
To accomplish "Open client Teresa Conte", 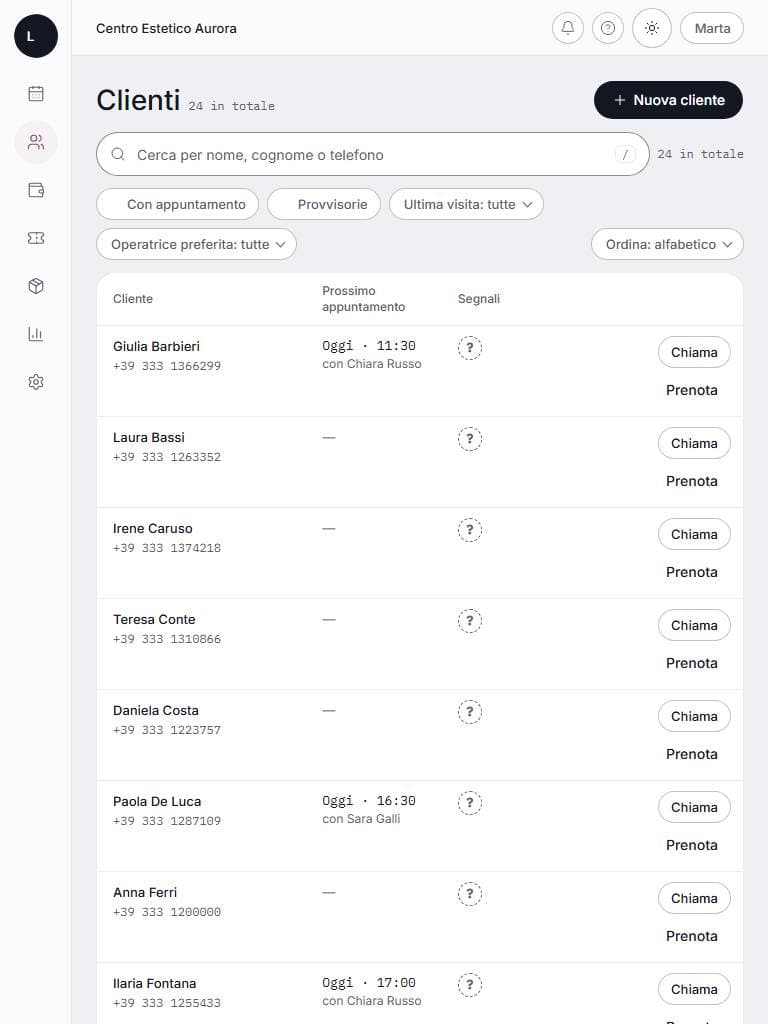I will [154, 619].
